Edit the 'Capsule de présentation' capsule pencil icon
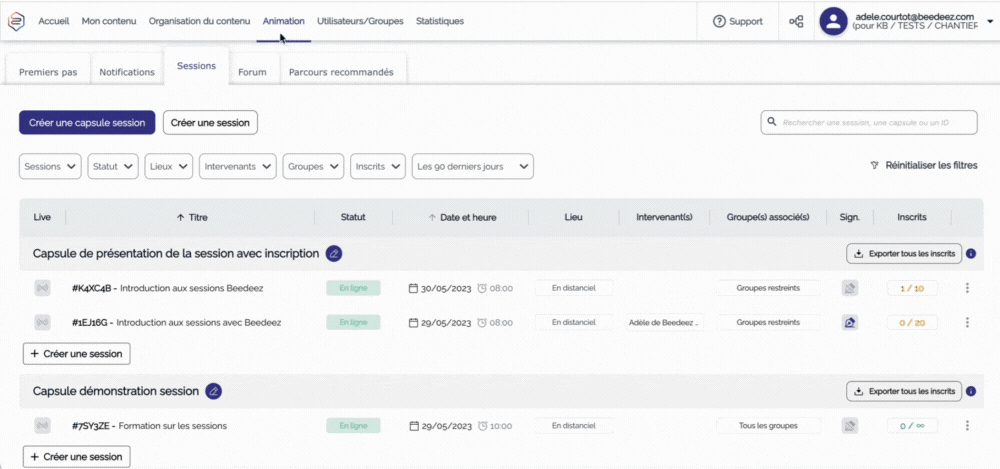The height and width of the screenshot is (469, 1000). point(334,253)
